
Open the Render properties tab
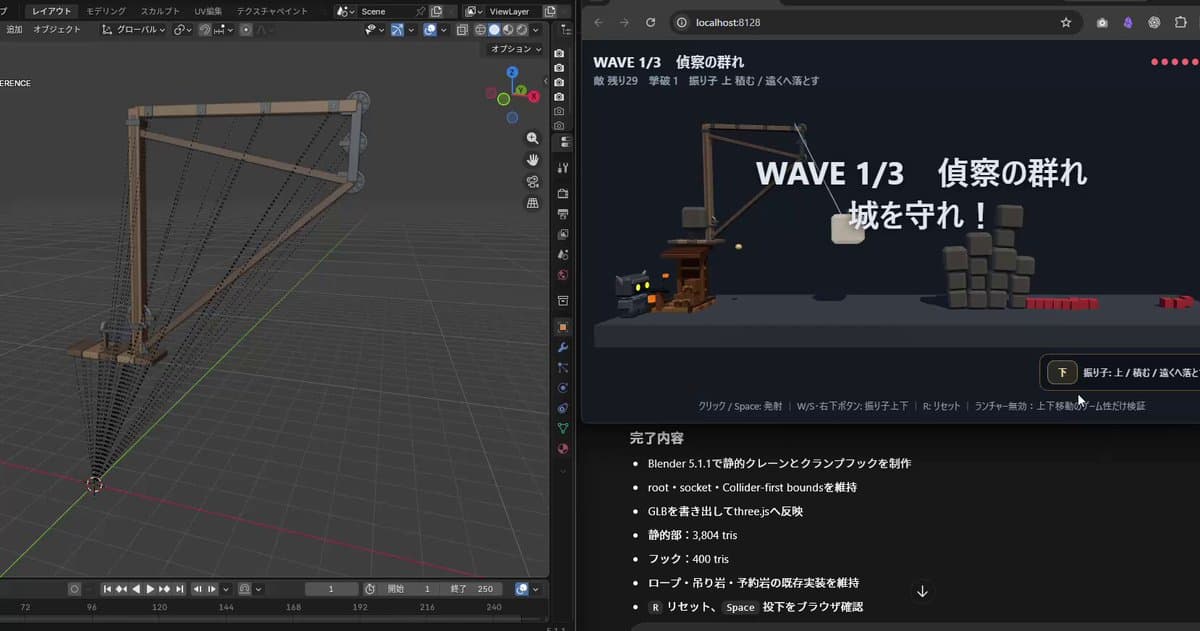(563, 193)
